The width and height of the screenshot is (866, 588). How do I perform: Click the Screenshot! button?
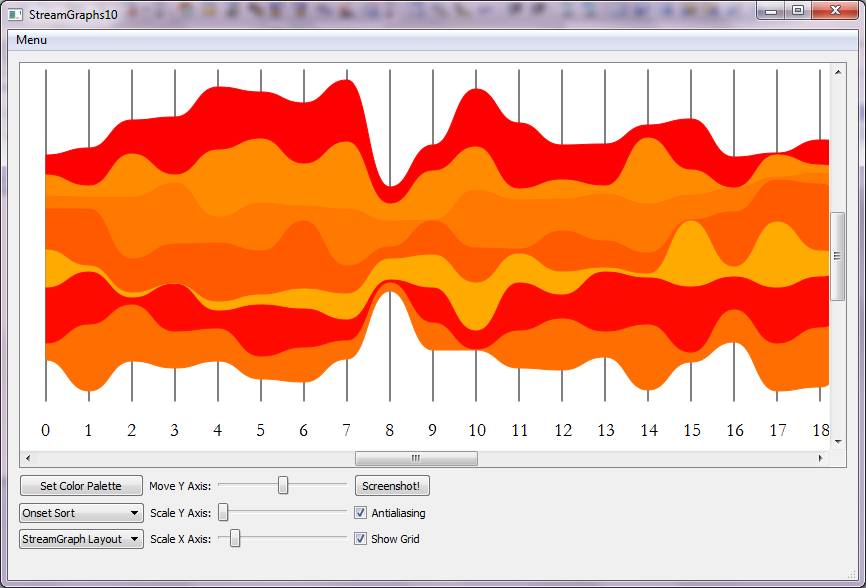tap(392, 486)
